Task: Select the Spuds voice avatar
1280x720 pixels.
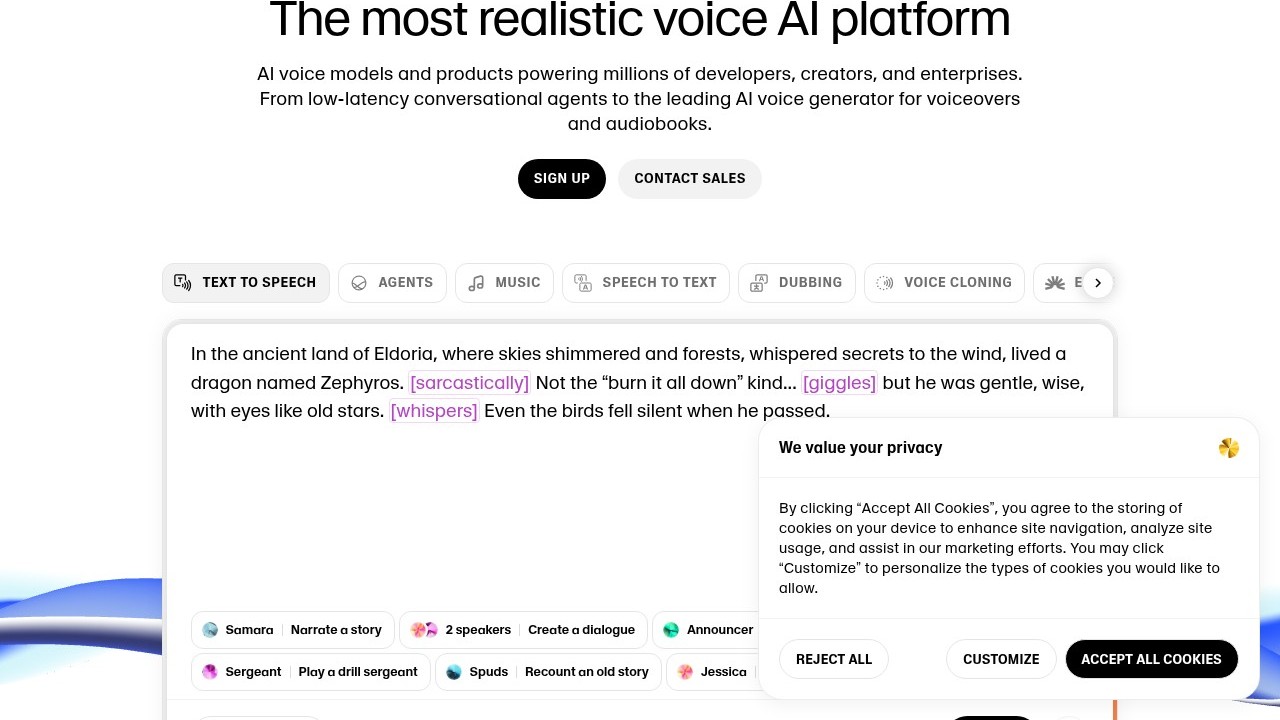Action: [454, 672]
